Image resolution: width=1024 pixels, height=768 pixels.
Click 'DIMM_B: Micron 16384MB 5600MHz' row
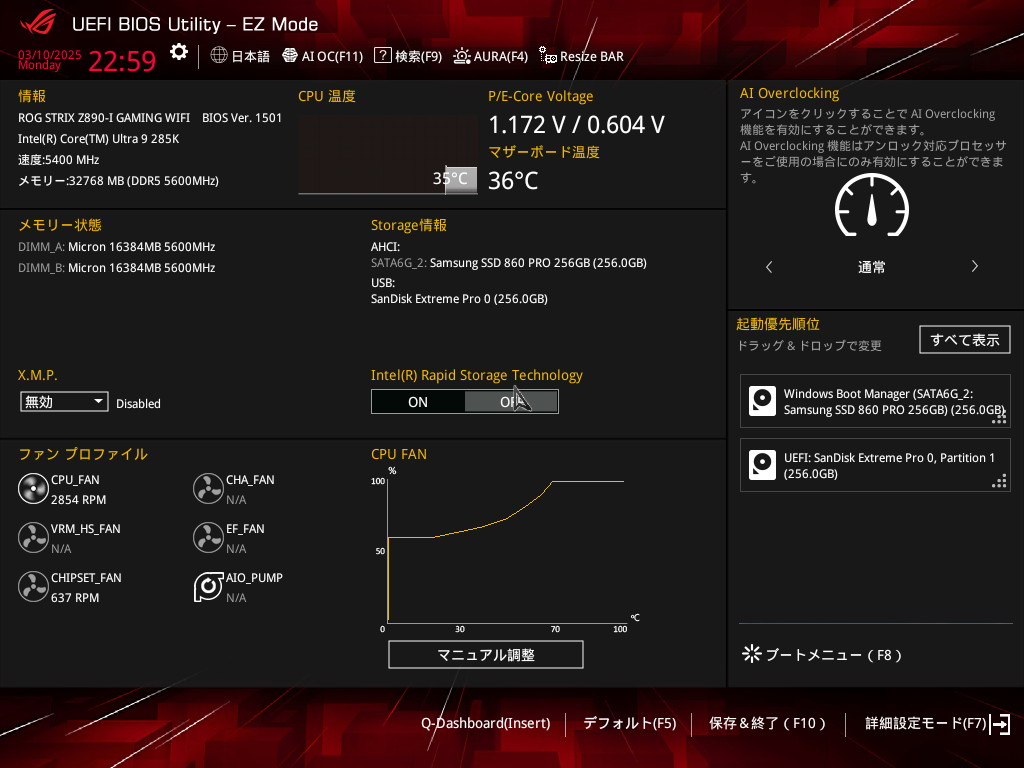pos(116,268)
